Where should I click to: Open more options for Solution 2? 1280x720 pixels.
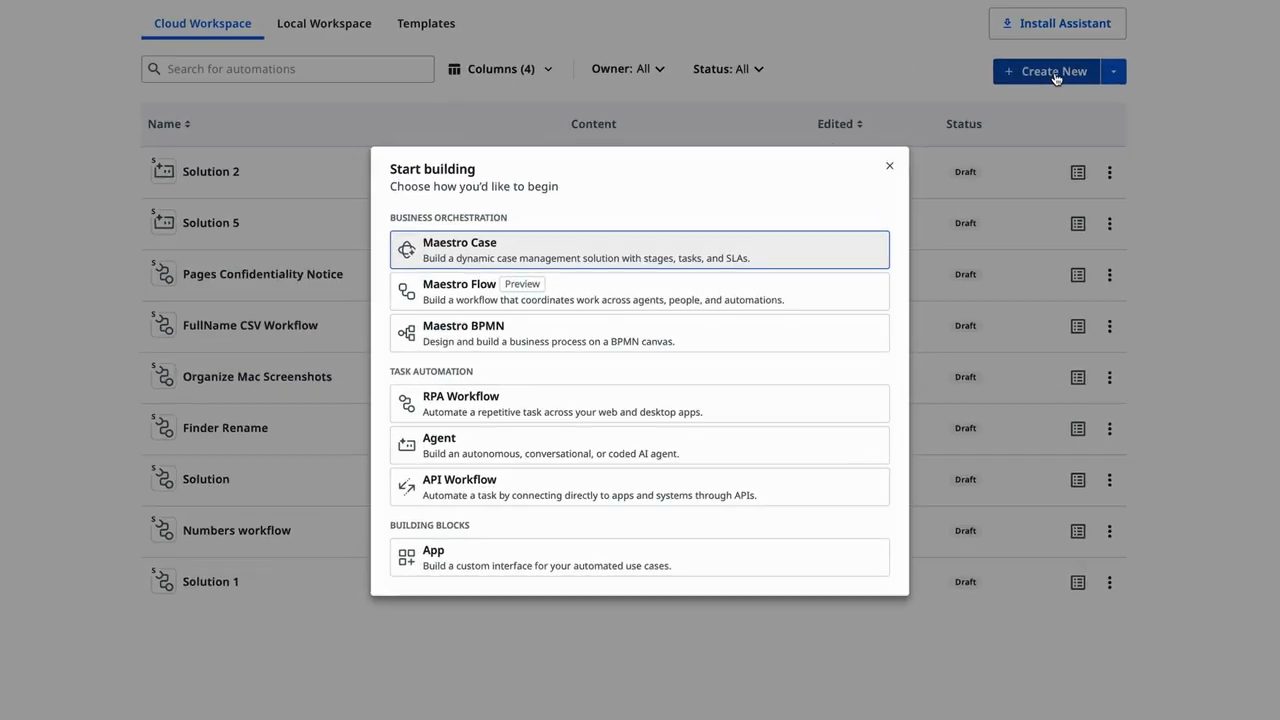(x=1109, y=173)
